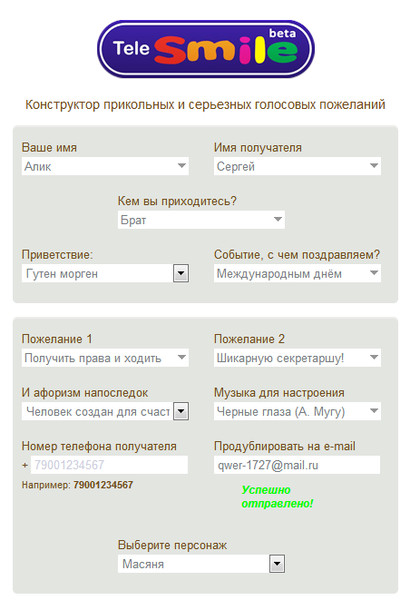Open the 'Имя получателя' dropdown showing Сергей
This screenshot has width=410, height=600.
click(x=297, y=166)
